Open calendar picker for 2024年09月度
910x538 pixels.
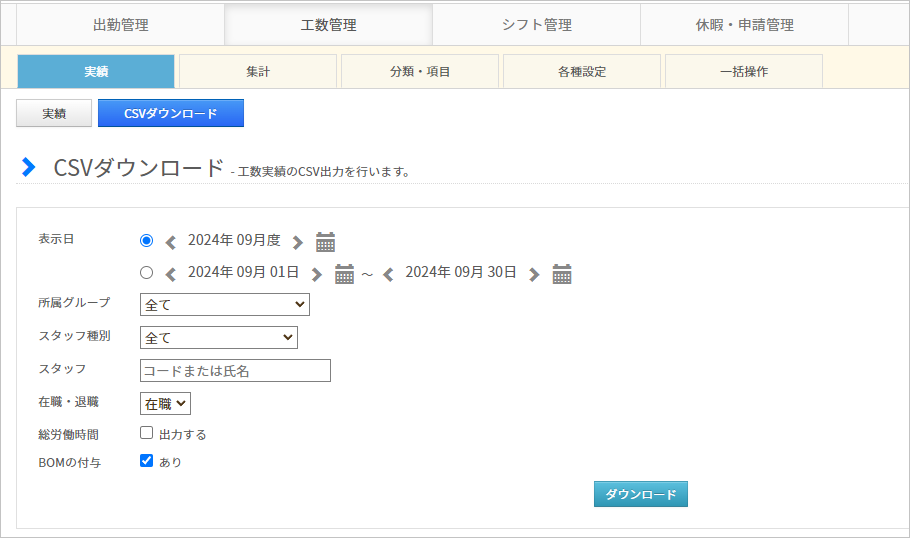point(325,241)
